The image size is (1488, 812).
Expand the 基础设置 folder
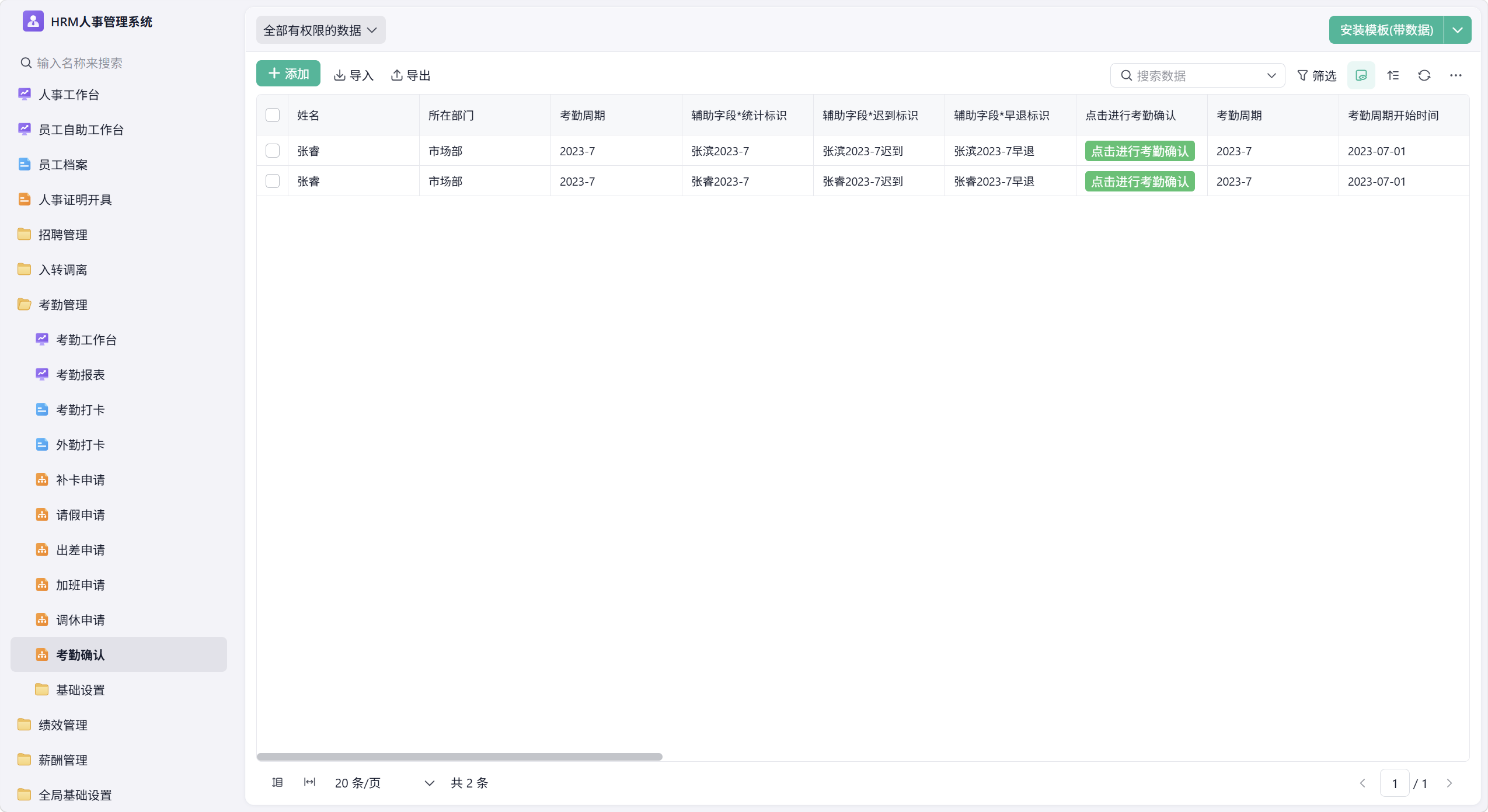pos(119,690)
